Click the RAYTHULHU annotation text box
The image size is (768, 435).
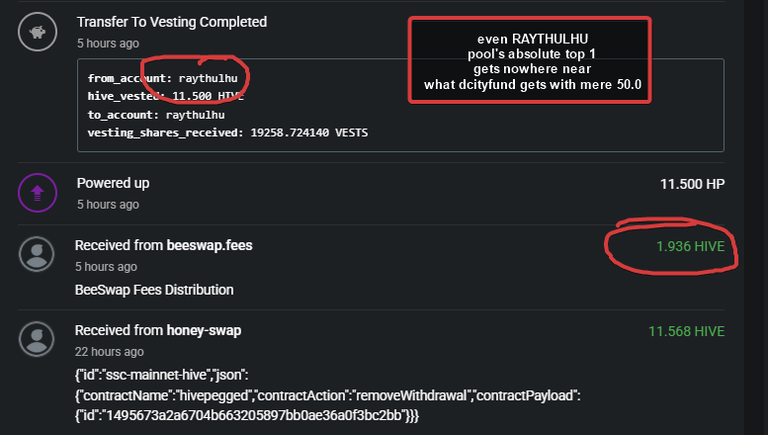529,60
